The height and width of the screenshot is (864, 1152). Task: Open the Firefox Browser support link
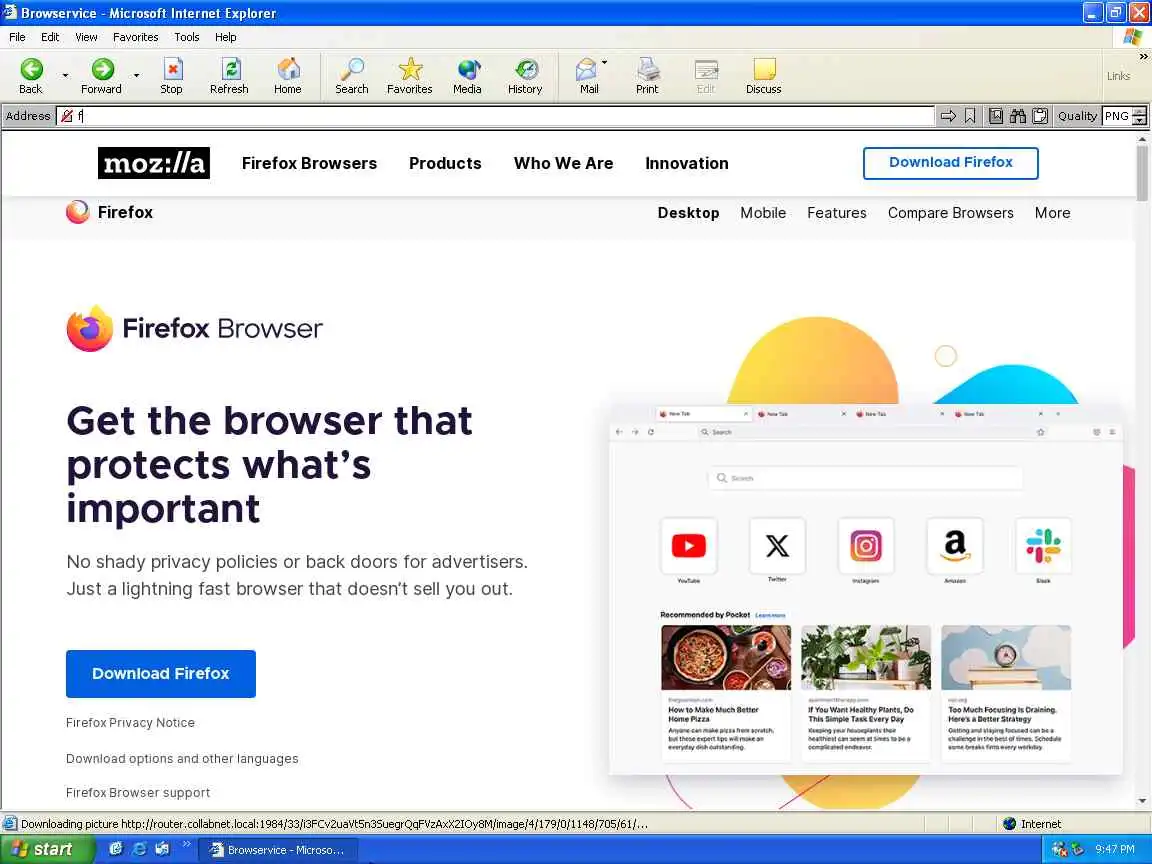coord(138,793)
